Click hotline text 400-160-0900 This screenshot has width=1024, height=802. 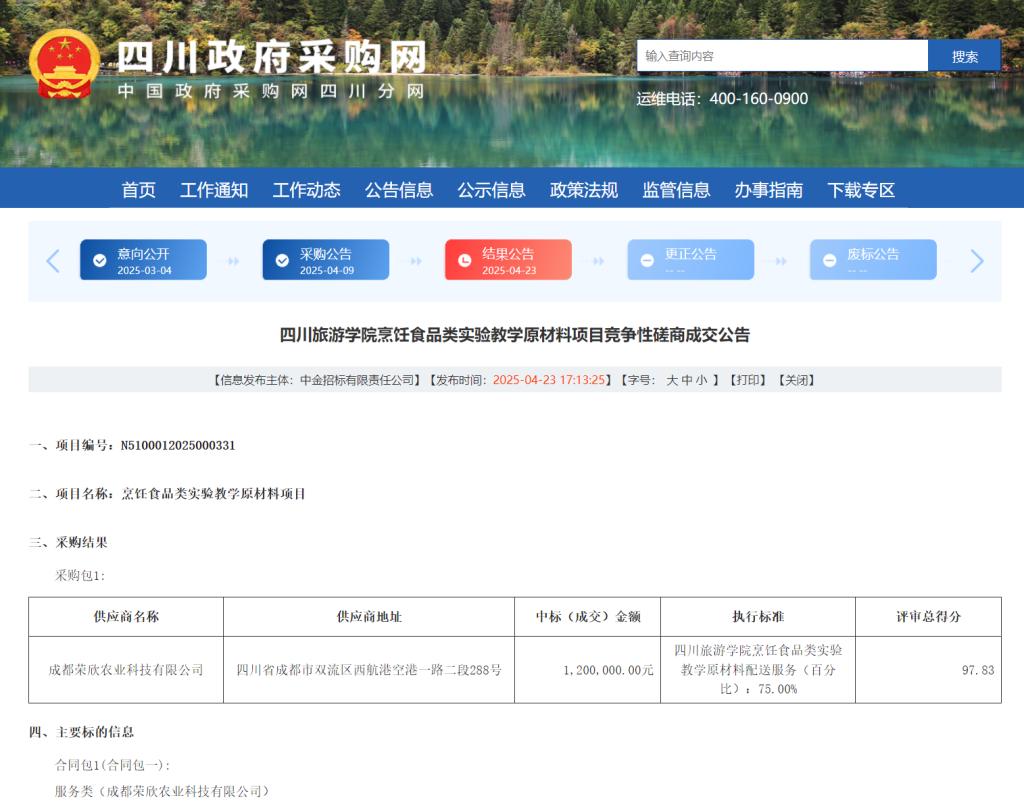[759, 99]
